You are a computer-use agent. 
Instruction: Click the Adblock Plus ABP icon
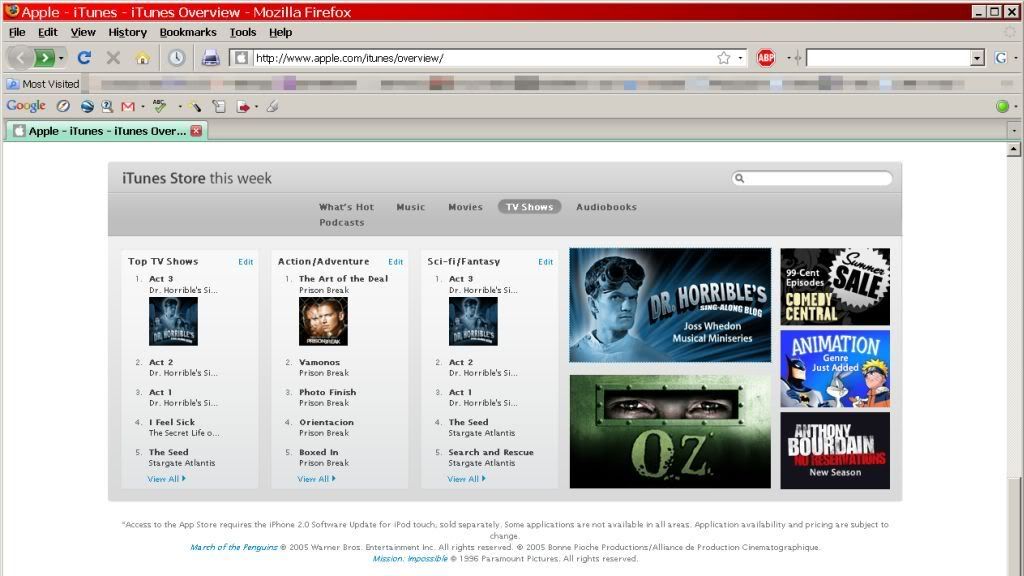pos(766,58)
